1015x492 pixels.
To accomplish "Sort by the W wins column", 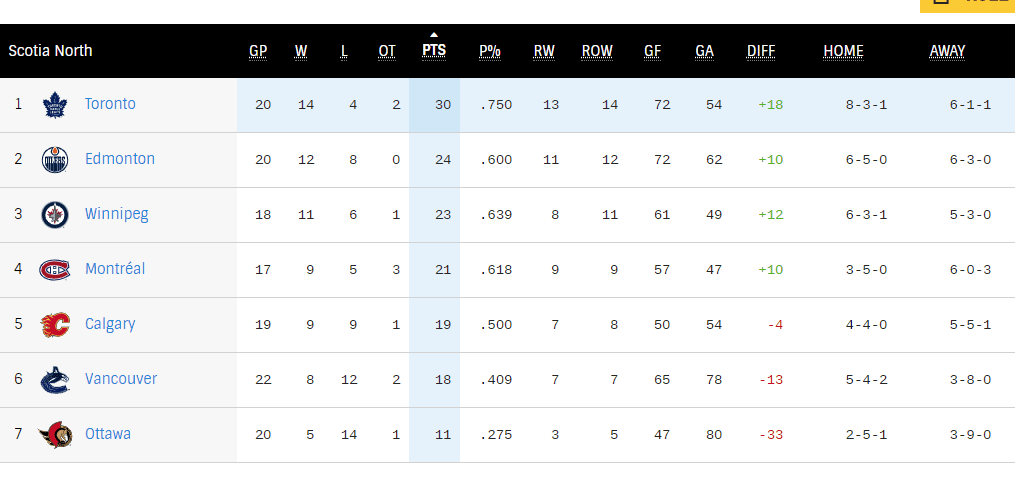I will [301, 51].
